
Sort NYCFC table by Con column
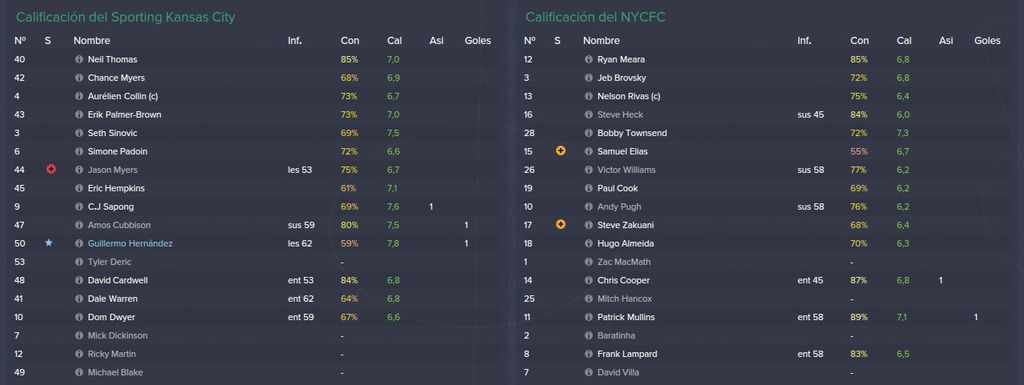tap(859, 40)
